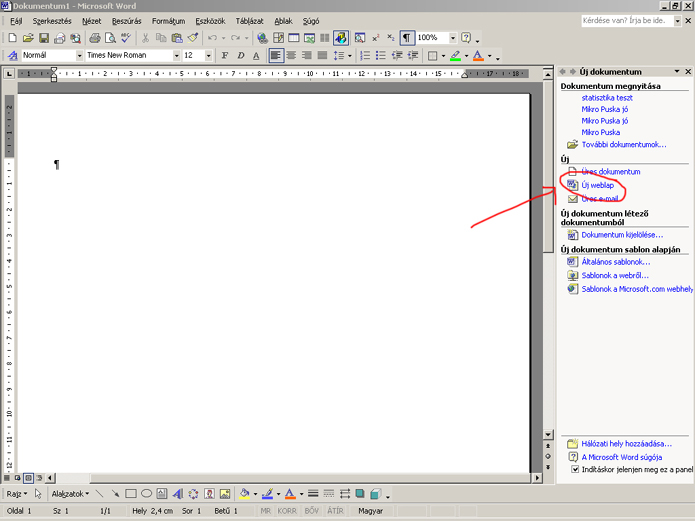
Task: Select the Format Painter brush icon
Action: point(193,38)
